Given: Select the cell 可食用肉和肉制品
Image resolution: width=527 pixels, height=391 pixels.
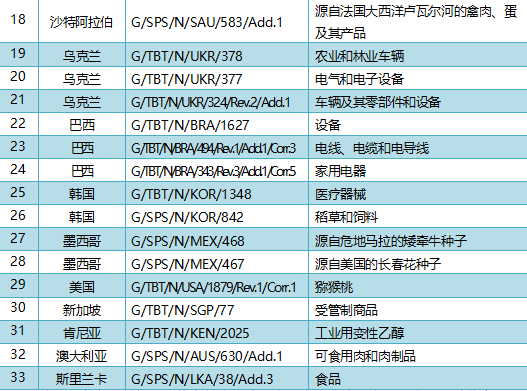Looking at the screenshot, I should click(418, 355).
